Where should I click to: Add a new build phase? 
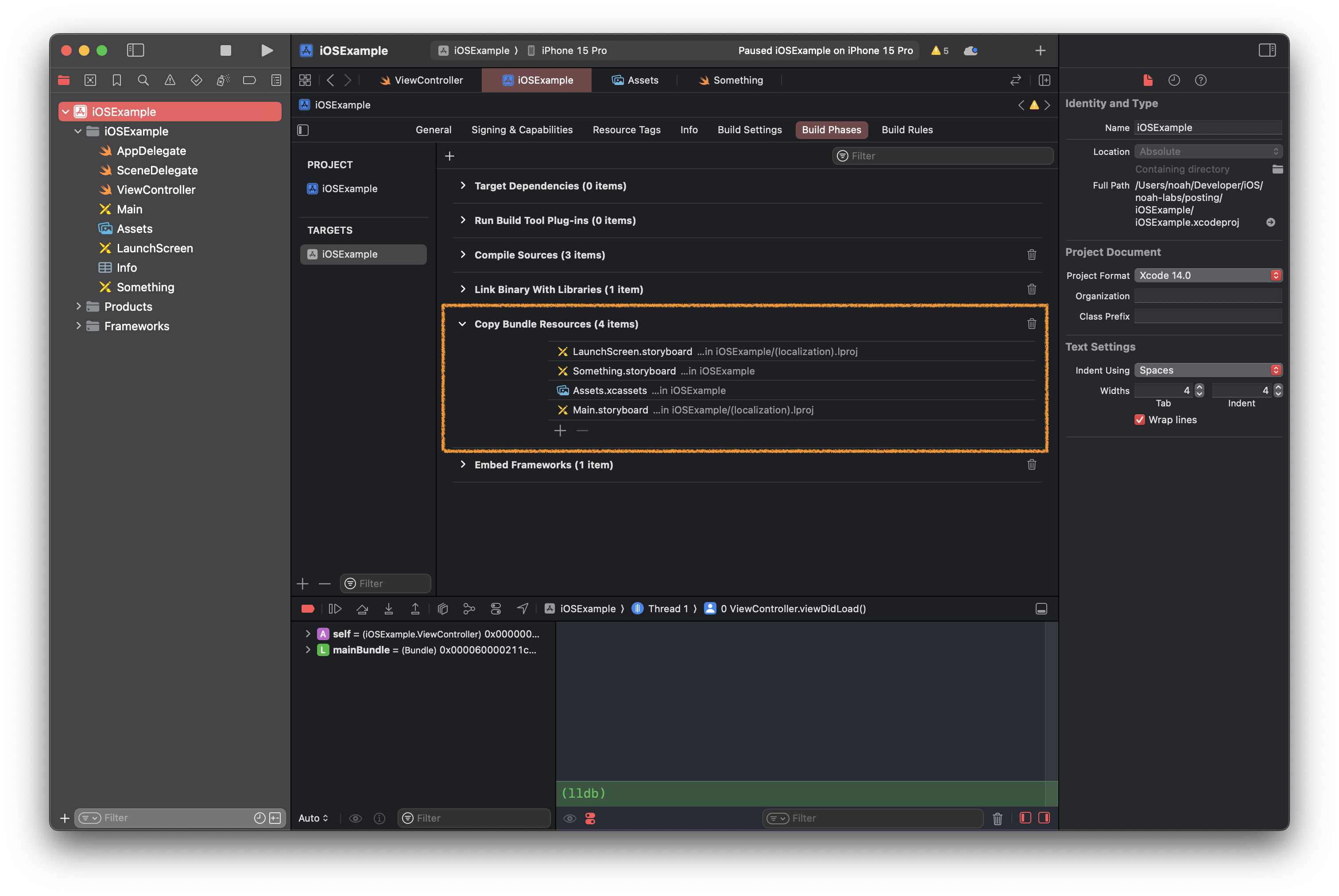coord(450,156)
